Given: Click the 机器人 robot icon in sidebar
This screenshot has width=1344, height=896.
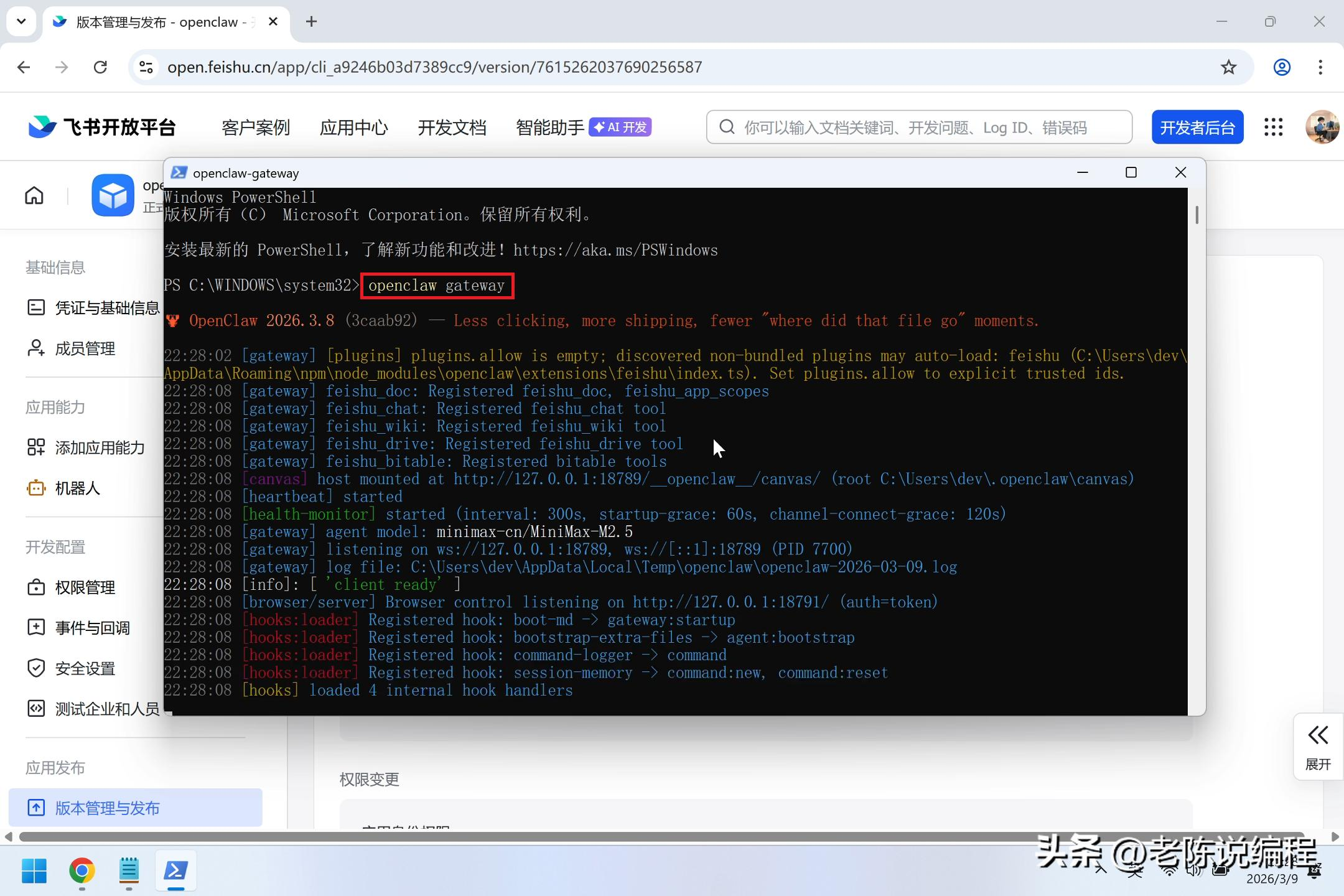Looking at the screenshot, I should coord(36,488).
